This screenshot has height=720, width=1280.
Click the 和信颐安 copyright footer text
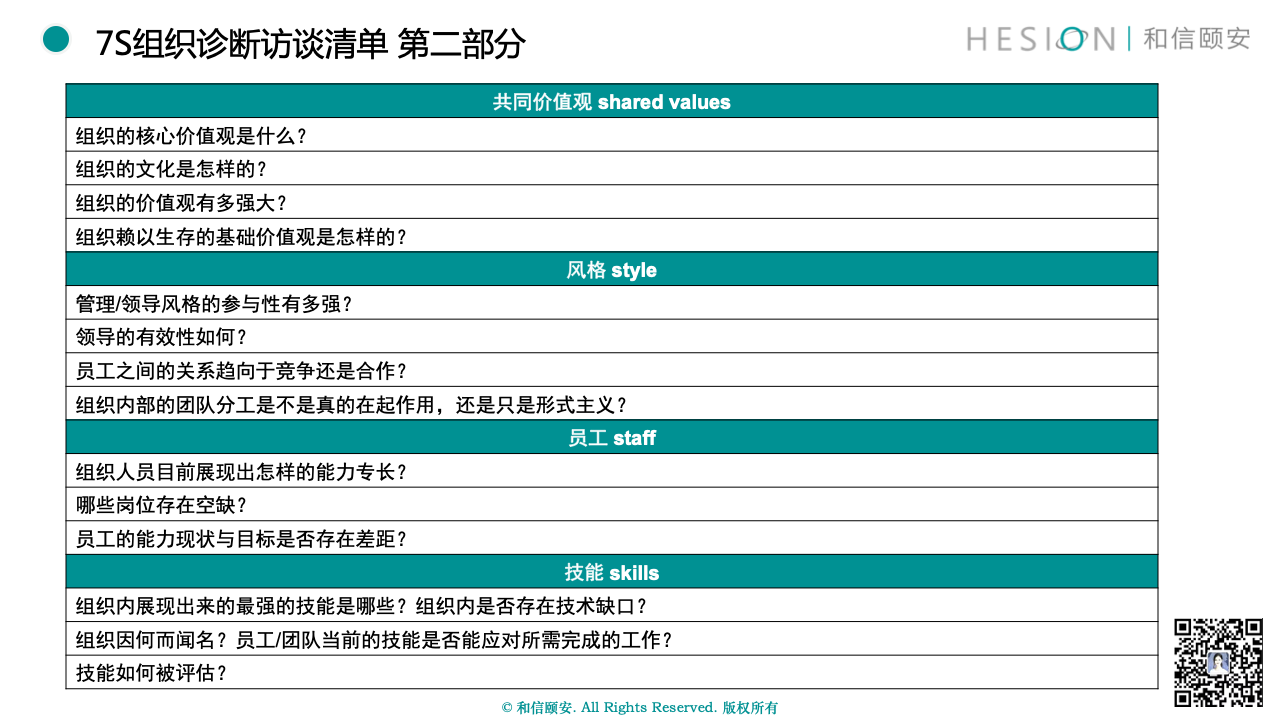coord(639,708)
